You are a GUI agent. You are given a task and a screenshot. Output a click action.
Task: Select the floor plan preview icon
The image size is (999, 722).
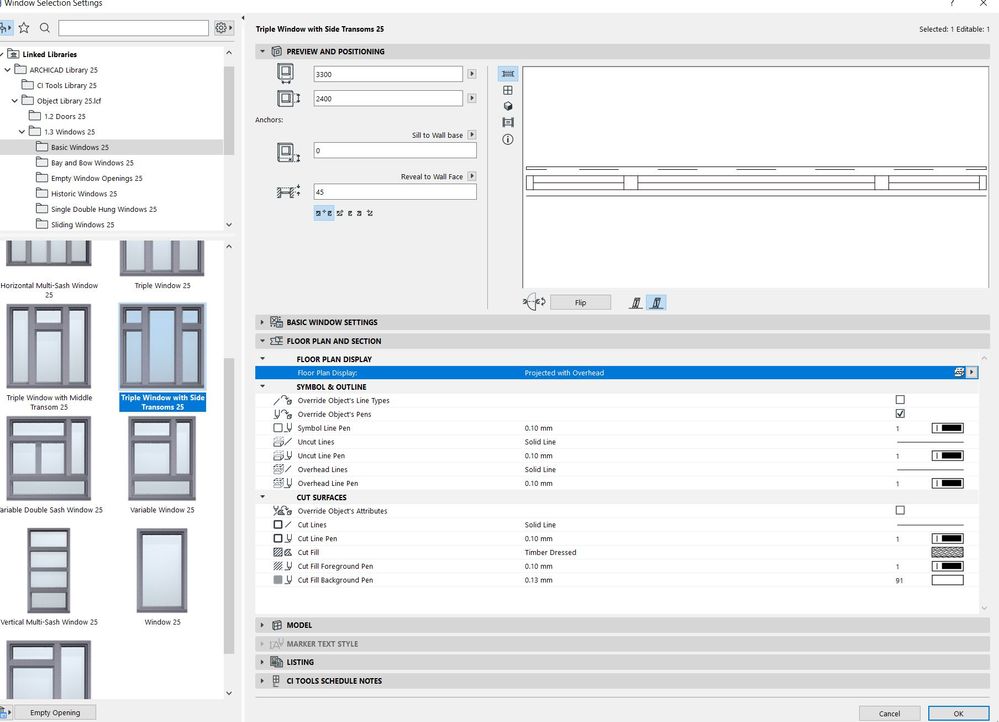pos(508,74)
